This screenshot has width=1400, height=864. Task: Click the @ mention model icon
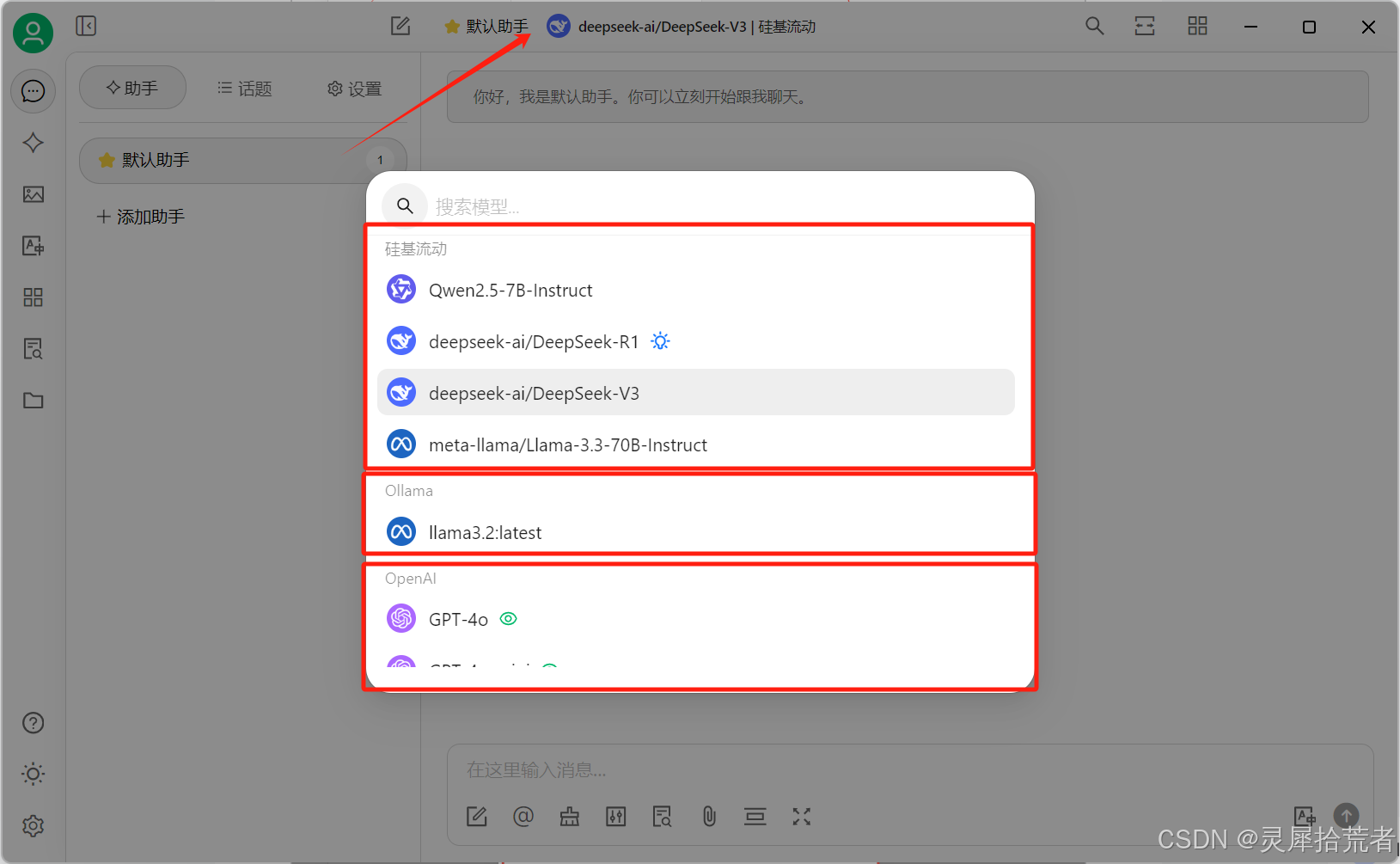(x=523, y=817)
